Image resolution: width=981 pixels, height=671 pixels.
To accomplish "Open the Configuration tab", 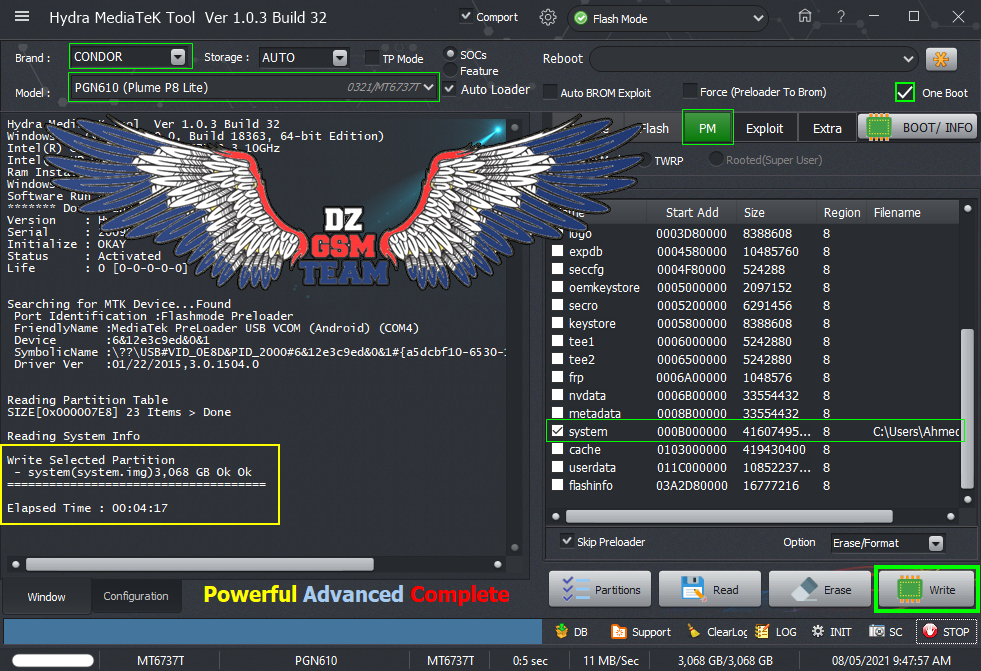I will 136,596.
